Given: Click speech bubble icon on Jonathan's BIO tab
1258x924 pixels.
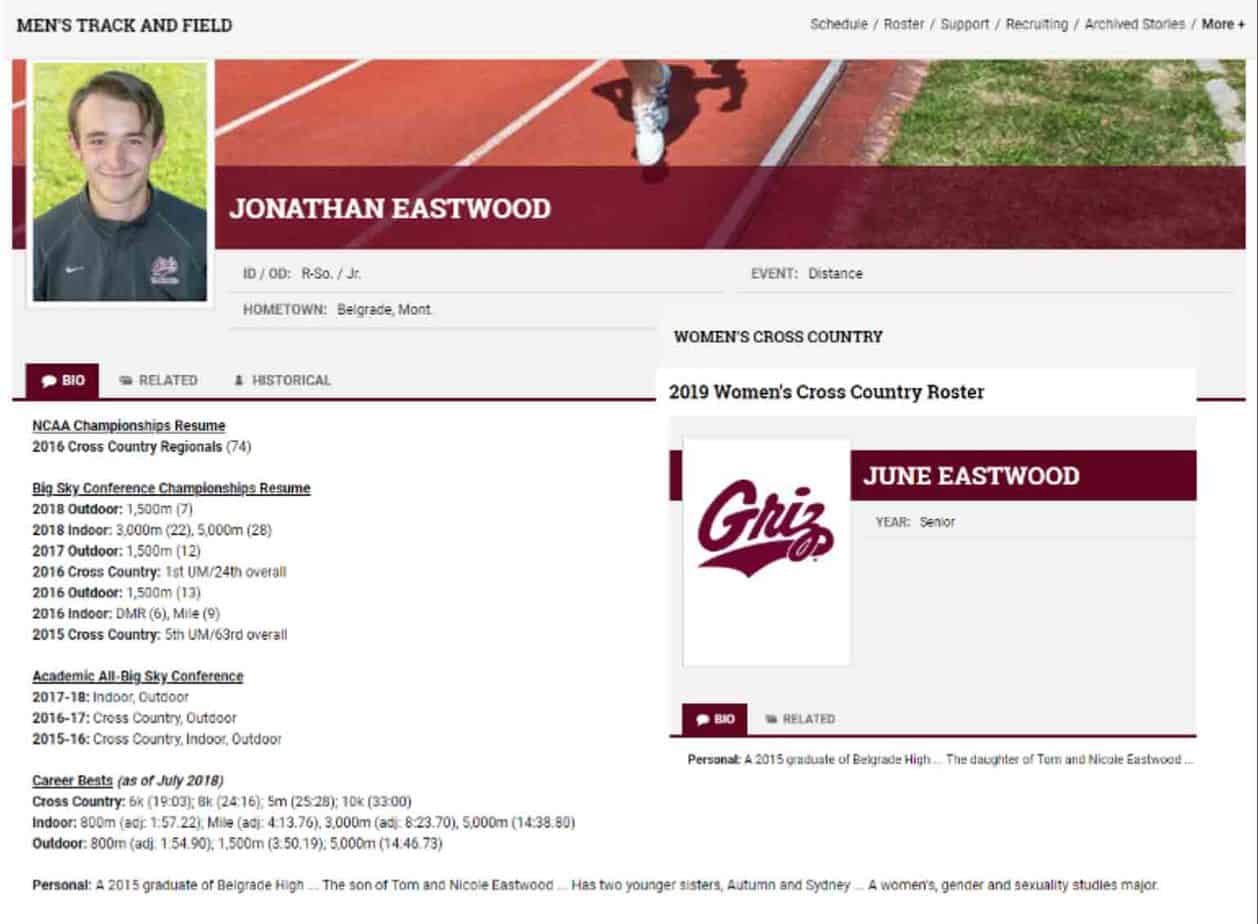Looking at the screenshot, I should point(49,381).
